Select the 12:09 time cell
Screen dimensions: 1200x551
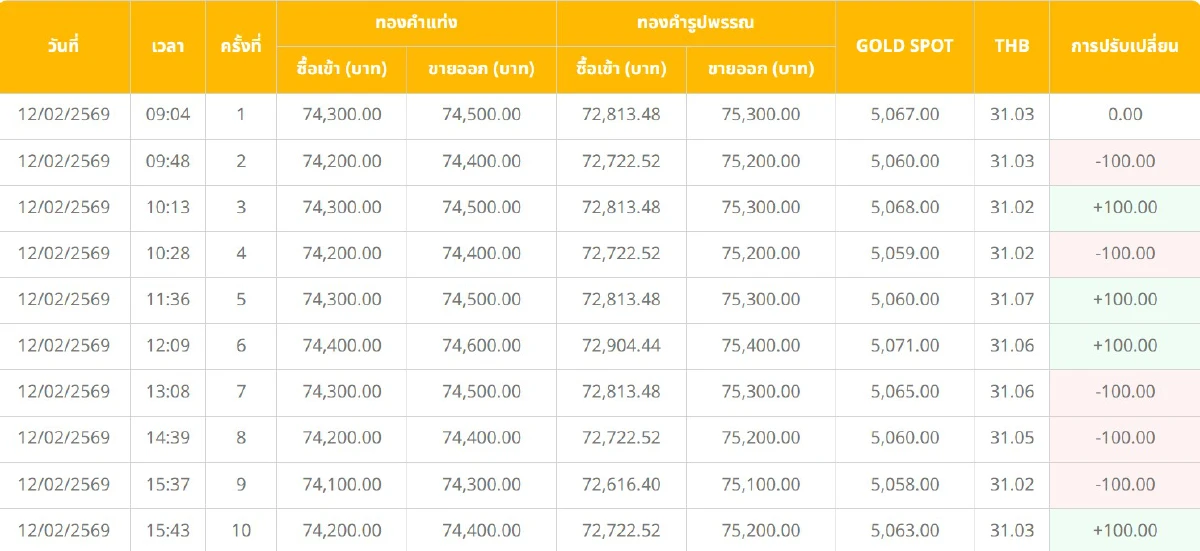pos(168,345)
